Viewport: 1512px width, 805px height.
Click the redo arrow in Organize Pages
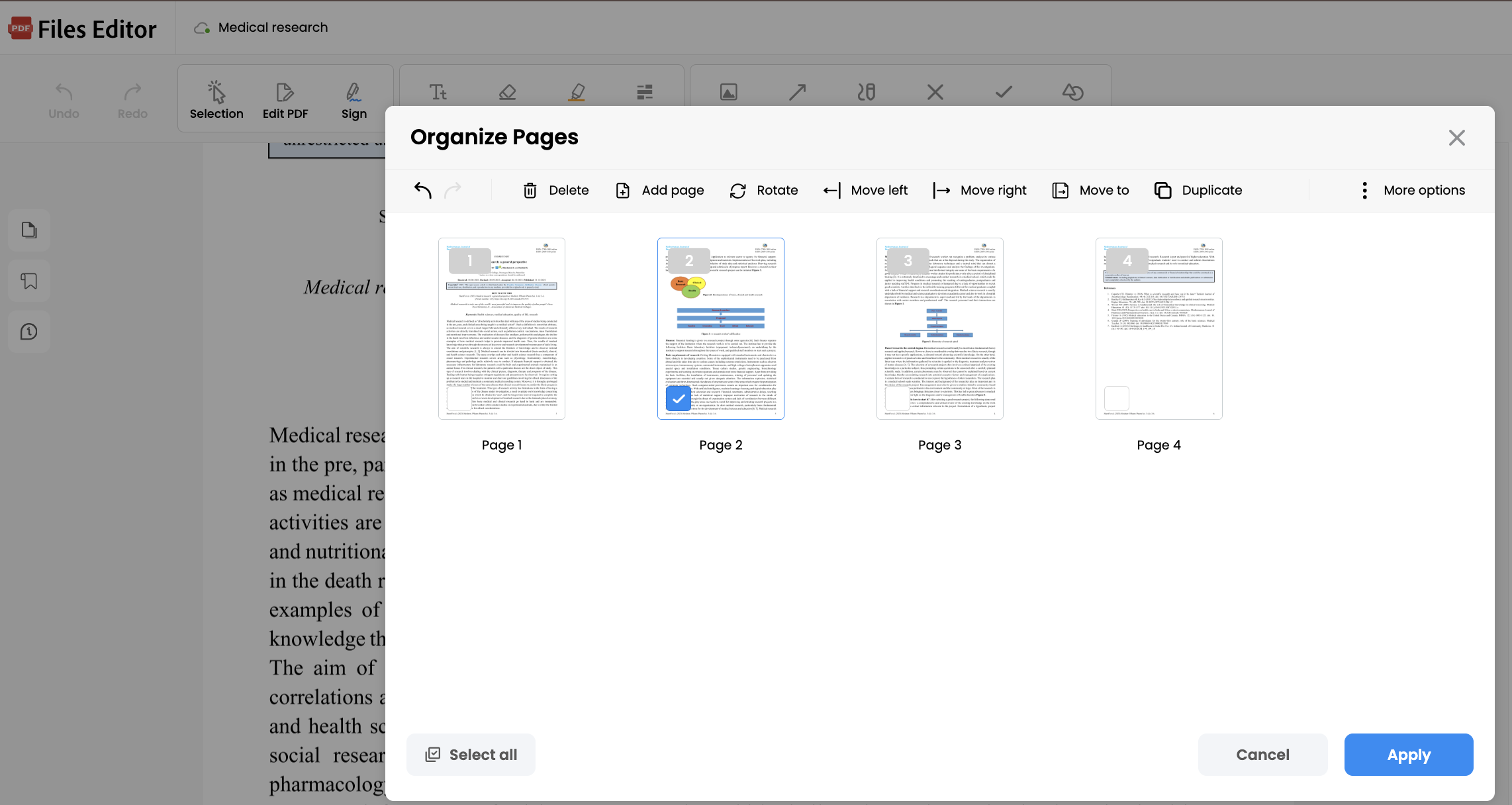coord(453,191)
